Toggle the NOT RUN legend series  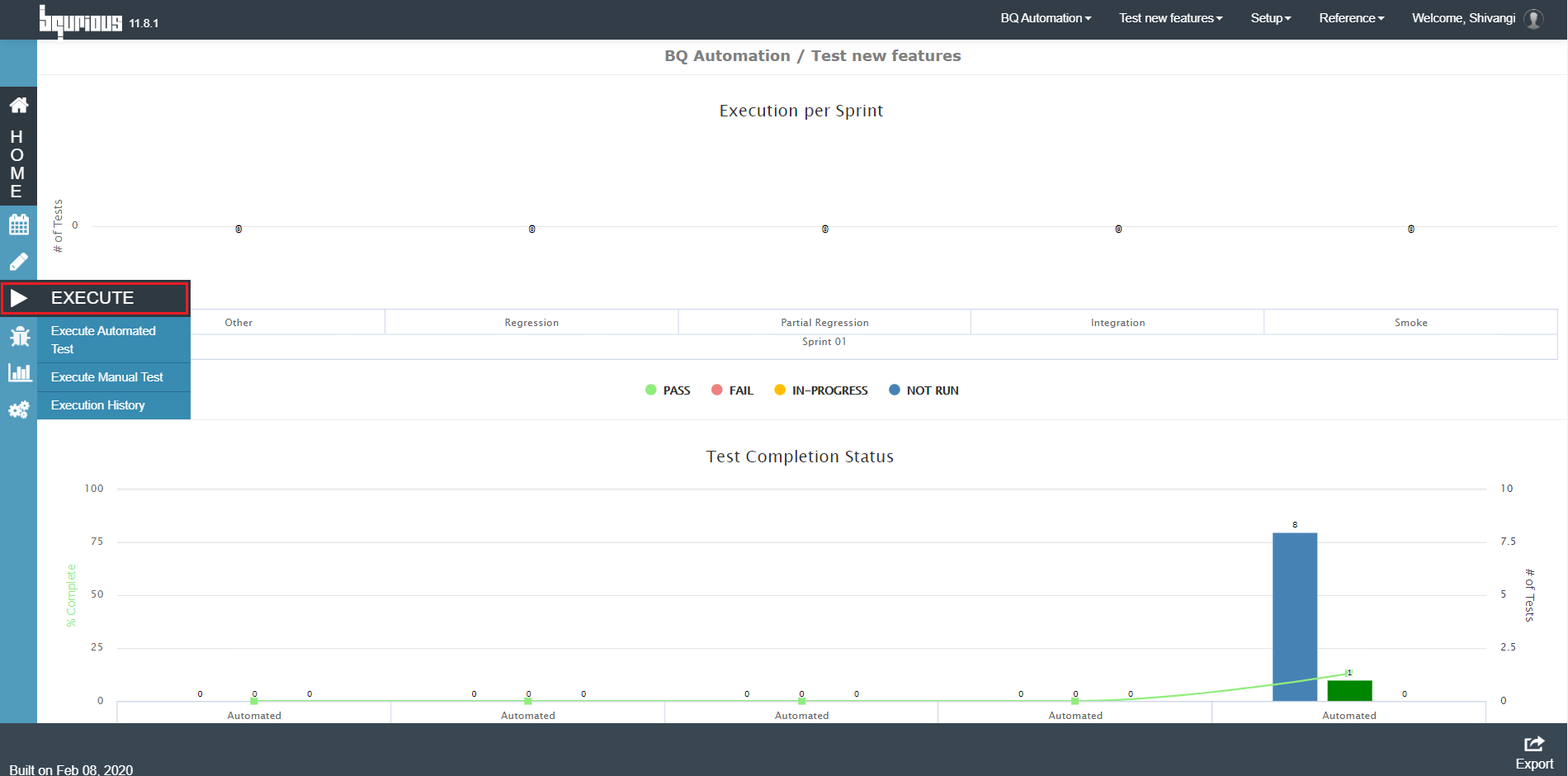[923, 390]
